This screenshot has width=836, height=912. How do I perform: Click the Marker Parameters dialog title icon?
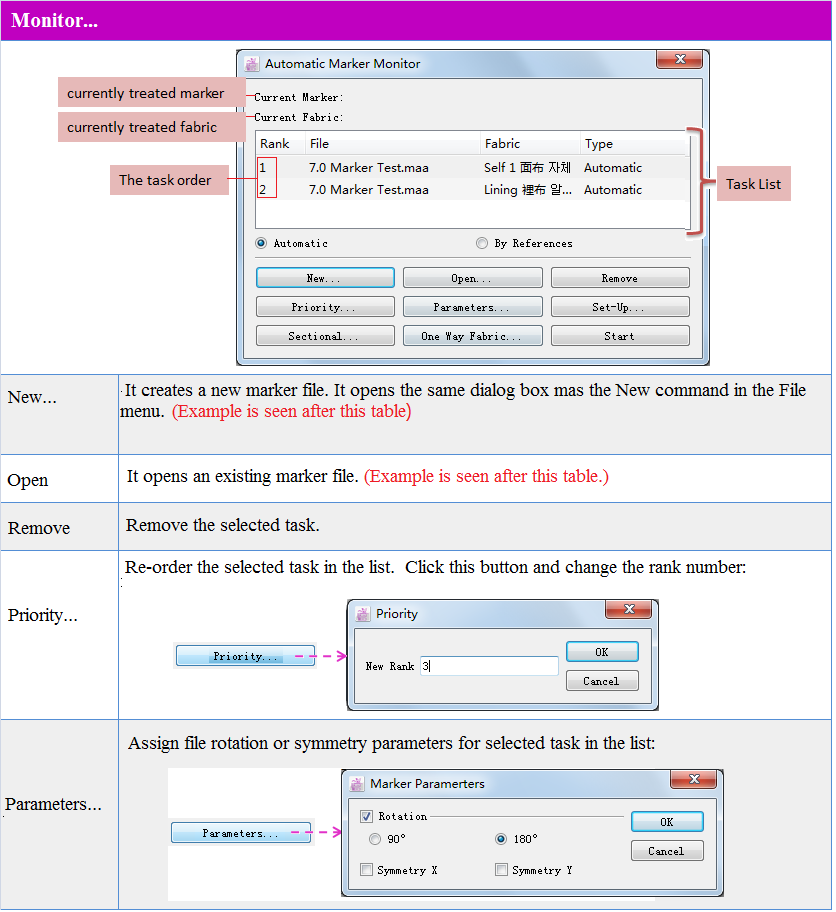pyautogui.click(x=357, y=784)
